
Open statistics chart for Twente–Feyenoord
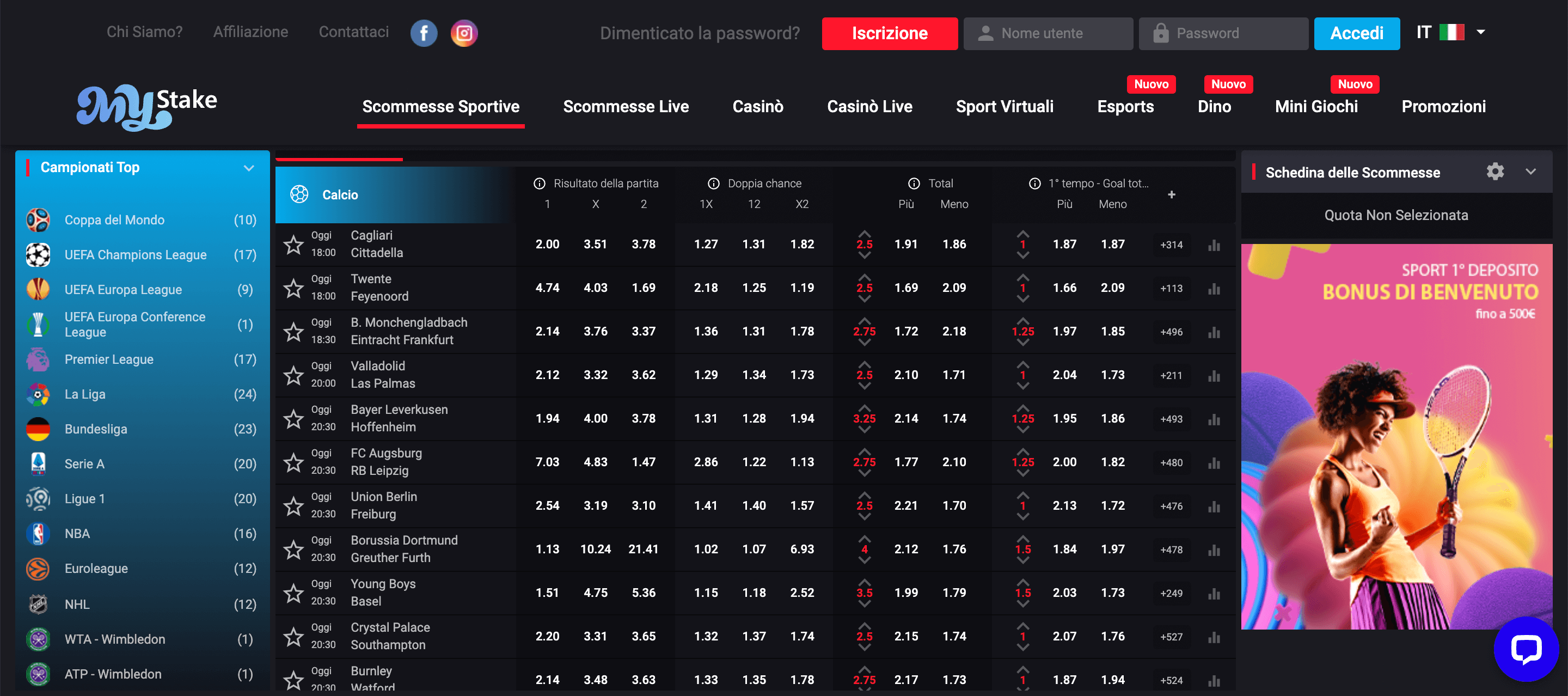[1214, 288]
